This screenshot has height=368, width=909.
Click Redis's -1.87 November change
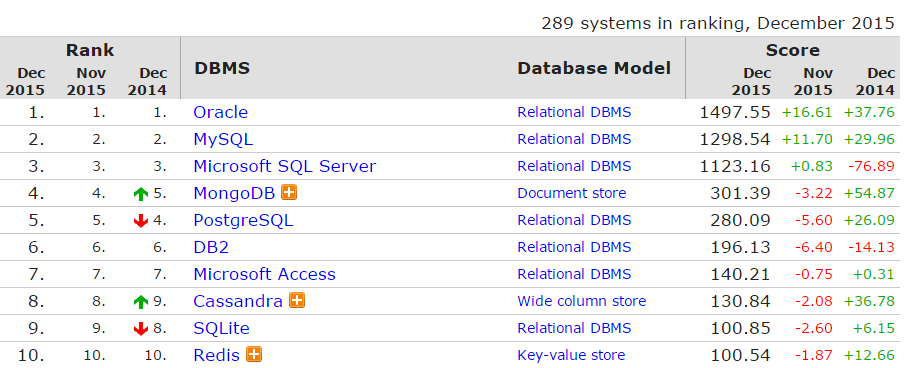pos(813,355)
